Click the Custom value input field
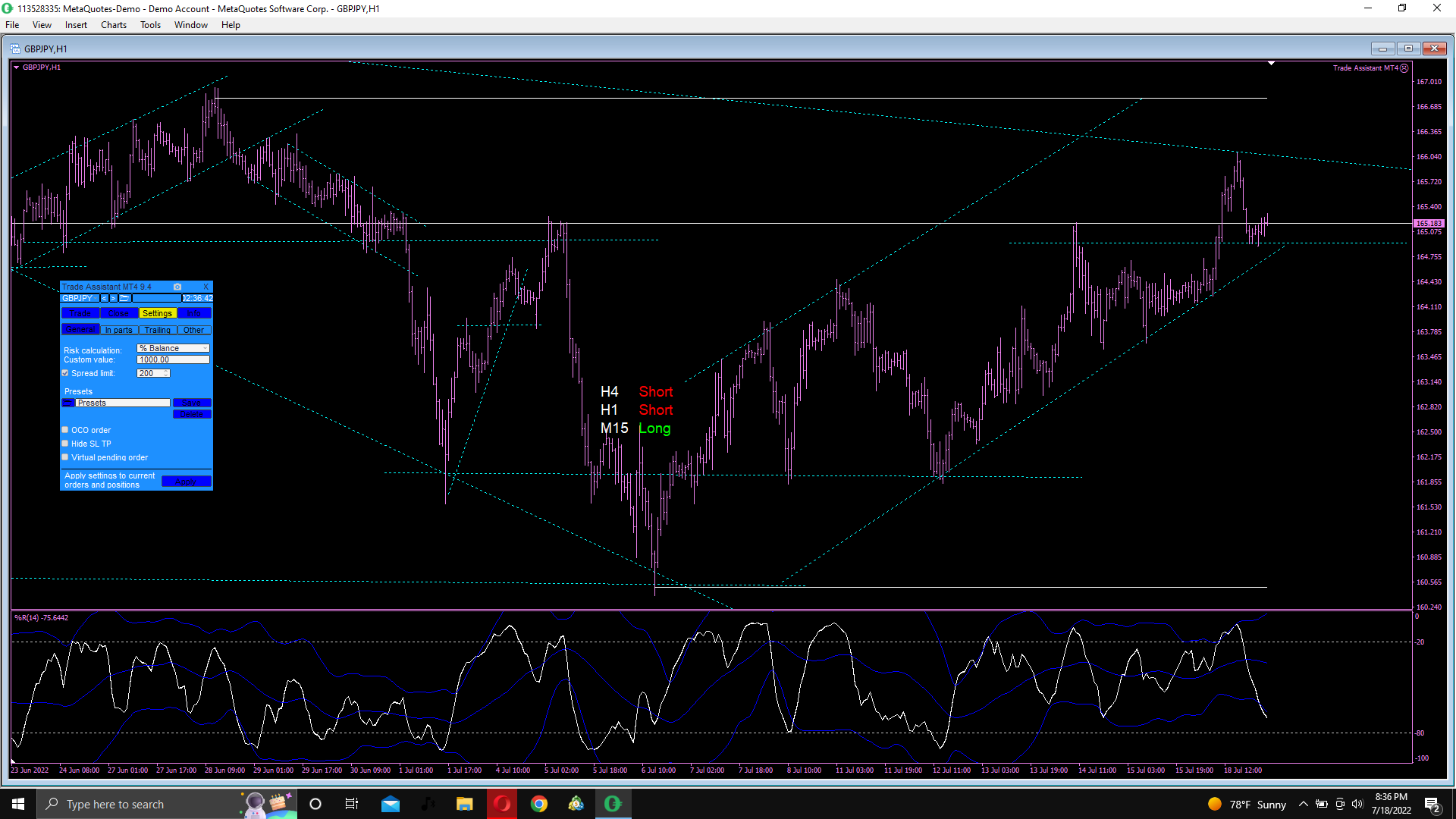 click(x=173, y=359)
